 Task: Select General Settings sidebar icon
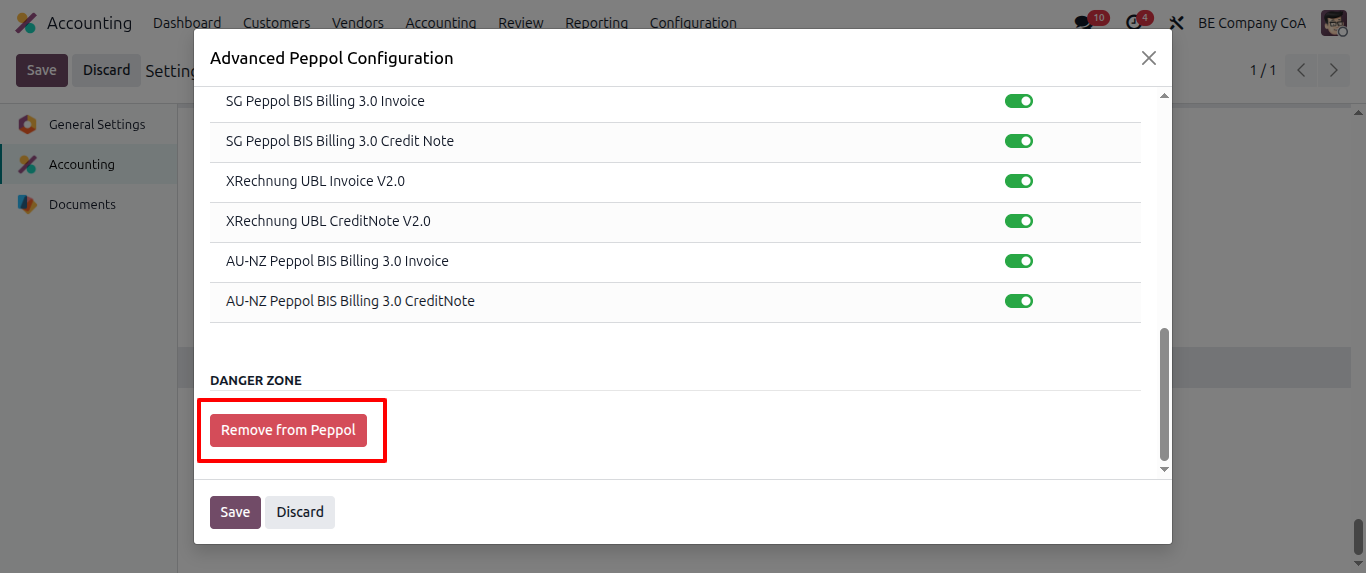[28, 125]
